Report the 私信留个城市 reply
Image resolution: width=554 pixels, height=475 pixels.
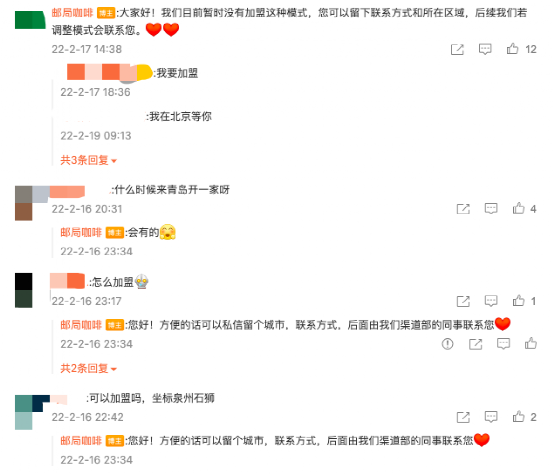[447, 344]
